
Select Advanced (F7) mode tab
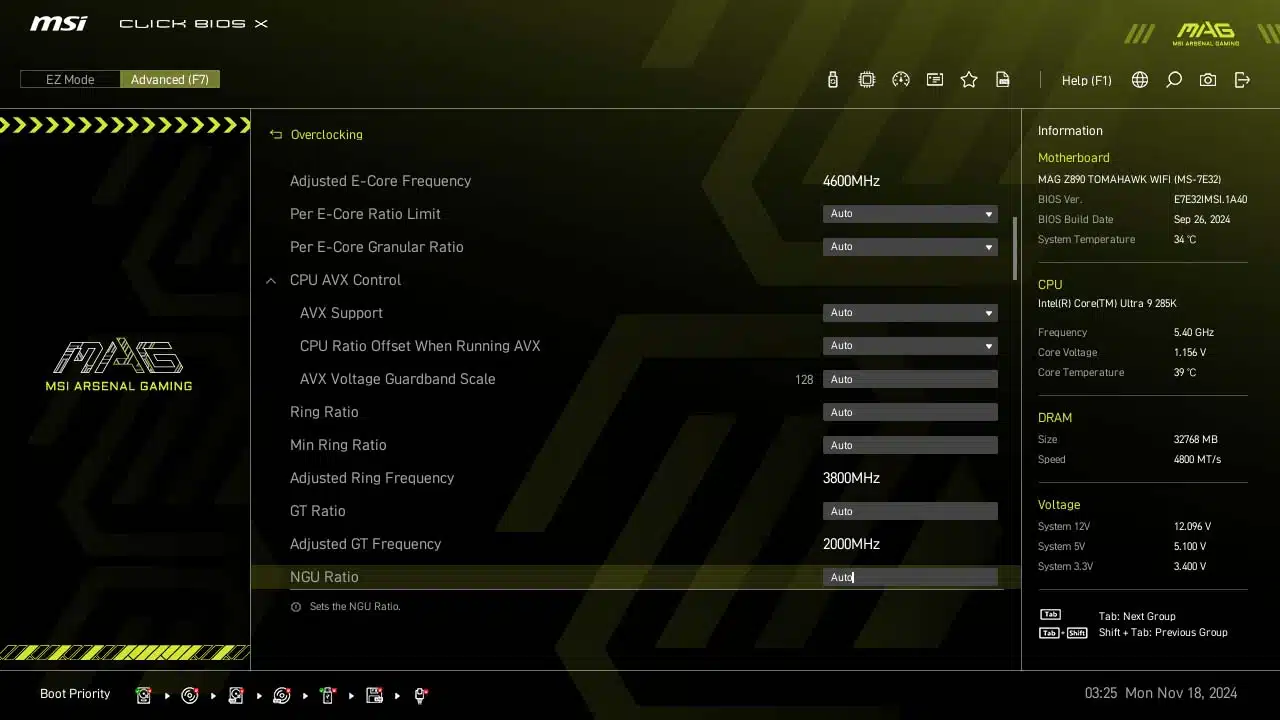click(x=170, y=79)
